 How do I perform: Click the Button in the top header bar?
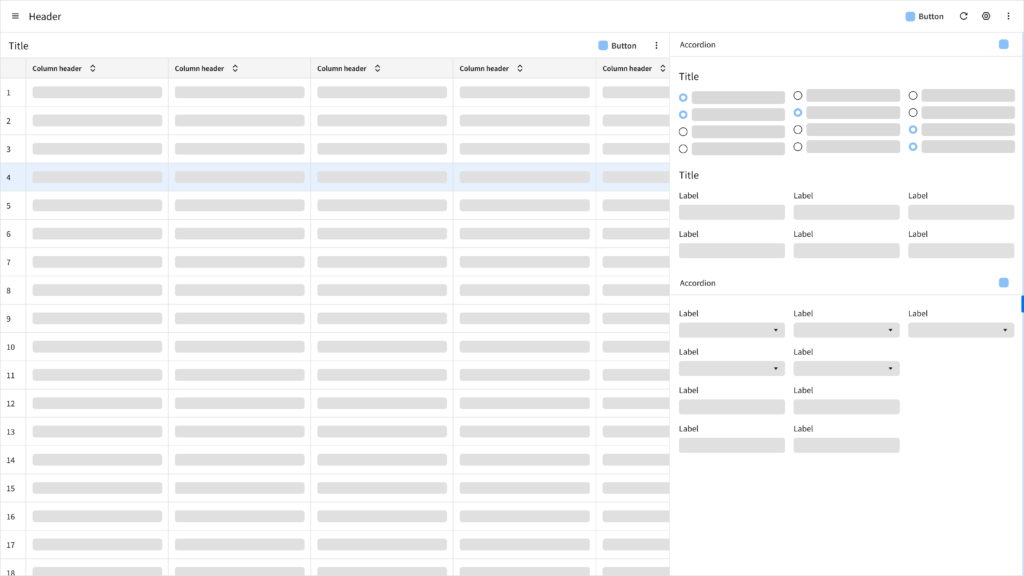[x=924, y=16]
